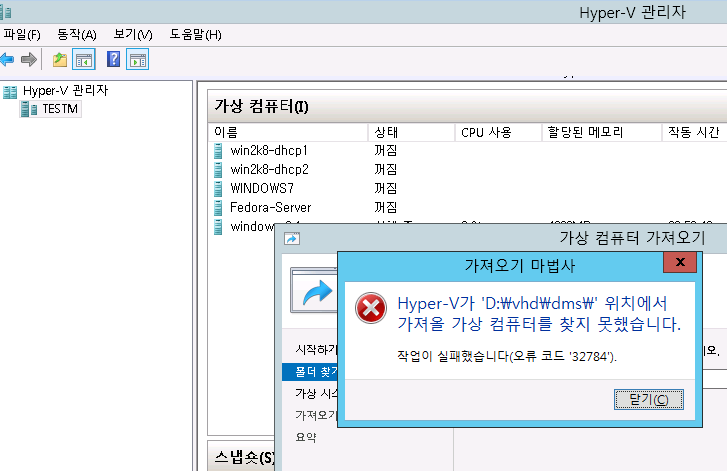Open the 도움말(H) menu

click(x=195, y=35)
